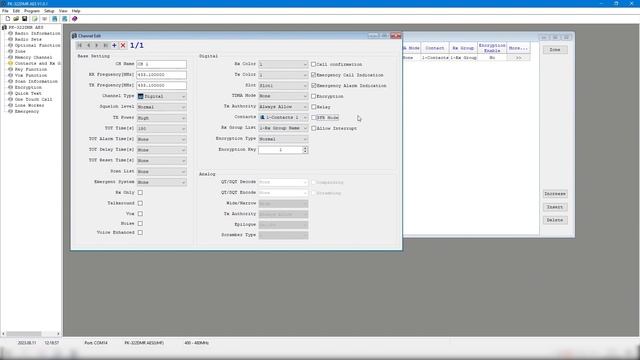Open the TX Power dropdown
The height and width of the screenshot is (360, 640).
pyautogui.click(x=162, y=118)
